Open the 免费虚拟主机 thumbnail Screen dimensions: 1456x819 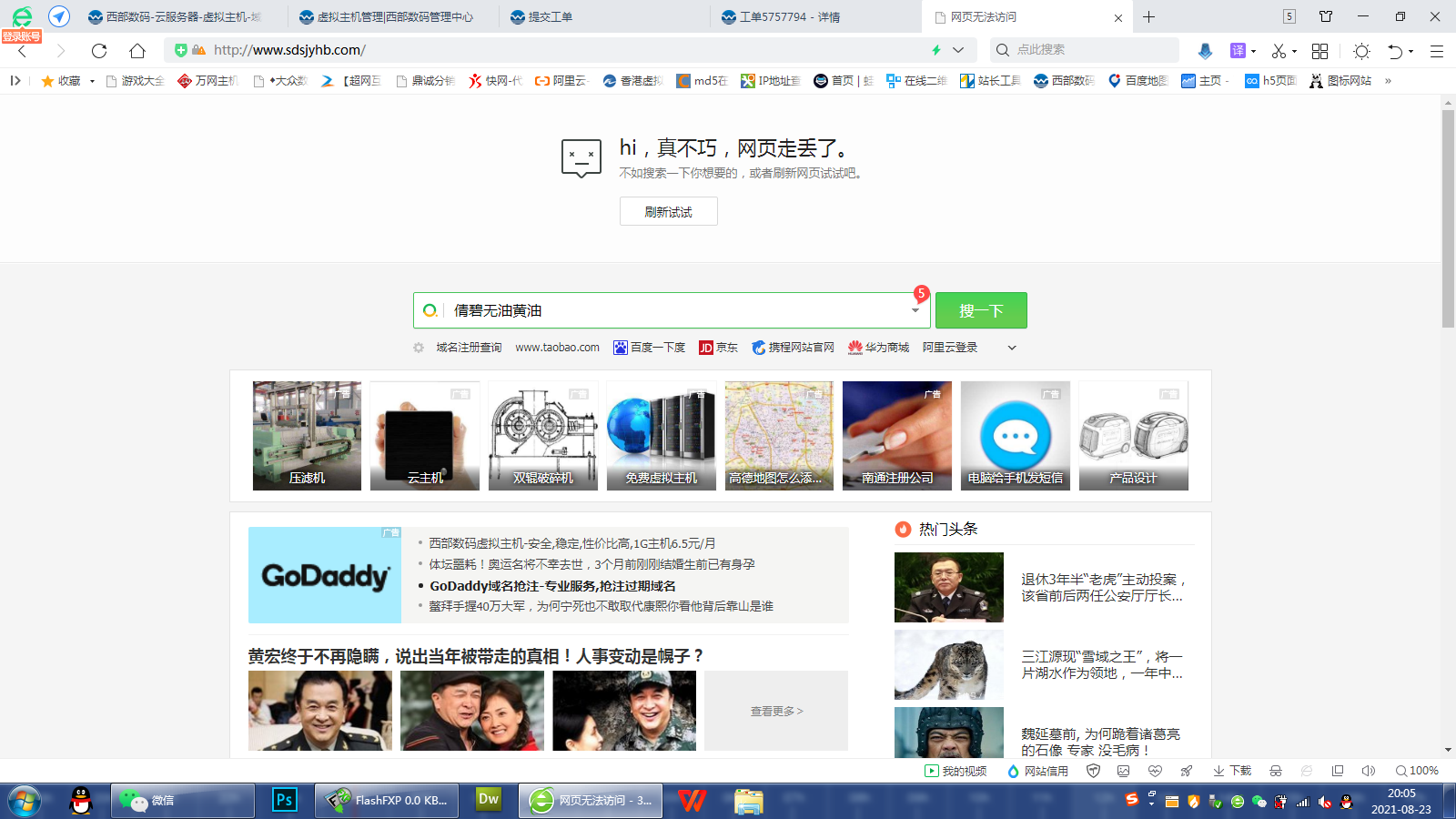click(662, 436)
